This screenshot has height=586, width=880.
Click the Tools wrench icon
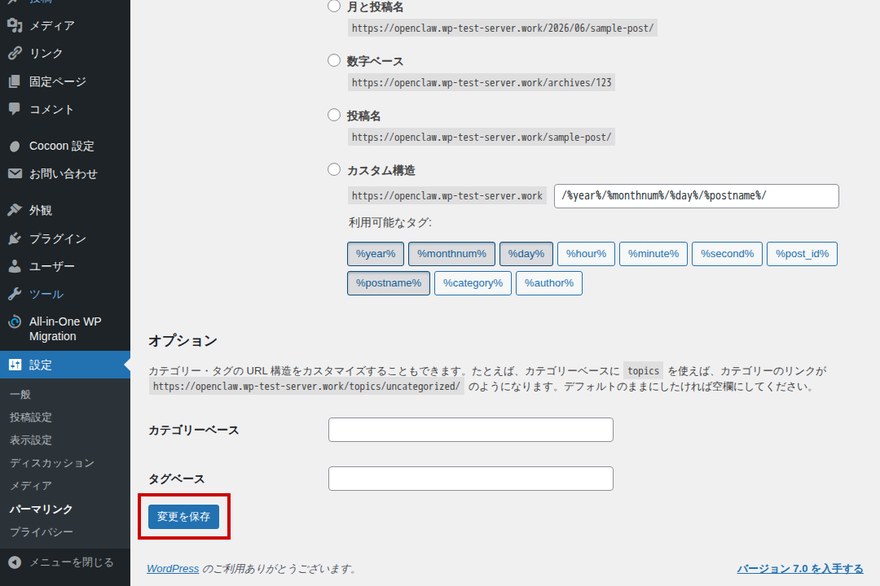(x=15, y=294)
